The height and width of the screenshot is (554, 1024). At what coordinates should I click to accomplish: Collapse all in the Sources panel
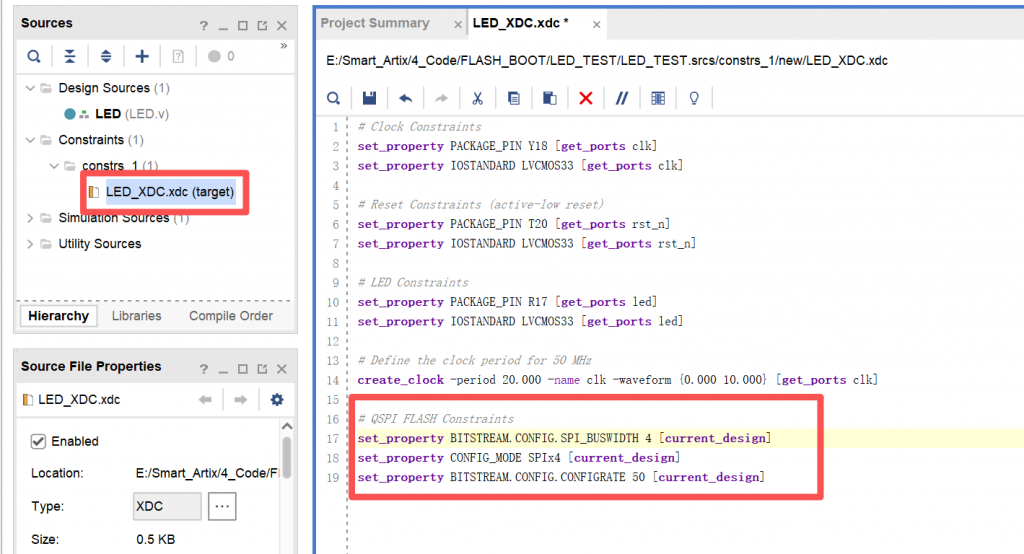tap(70, 56)
